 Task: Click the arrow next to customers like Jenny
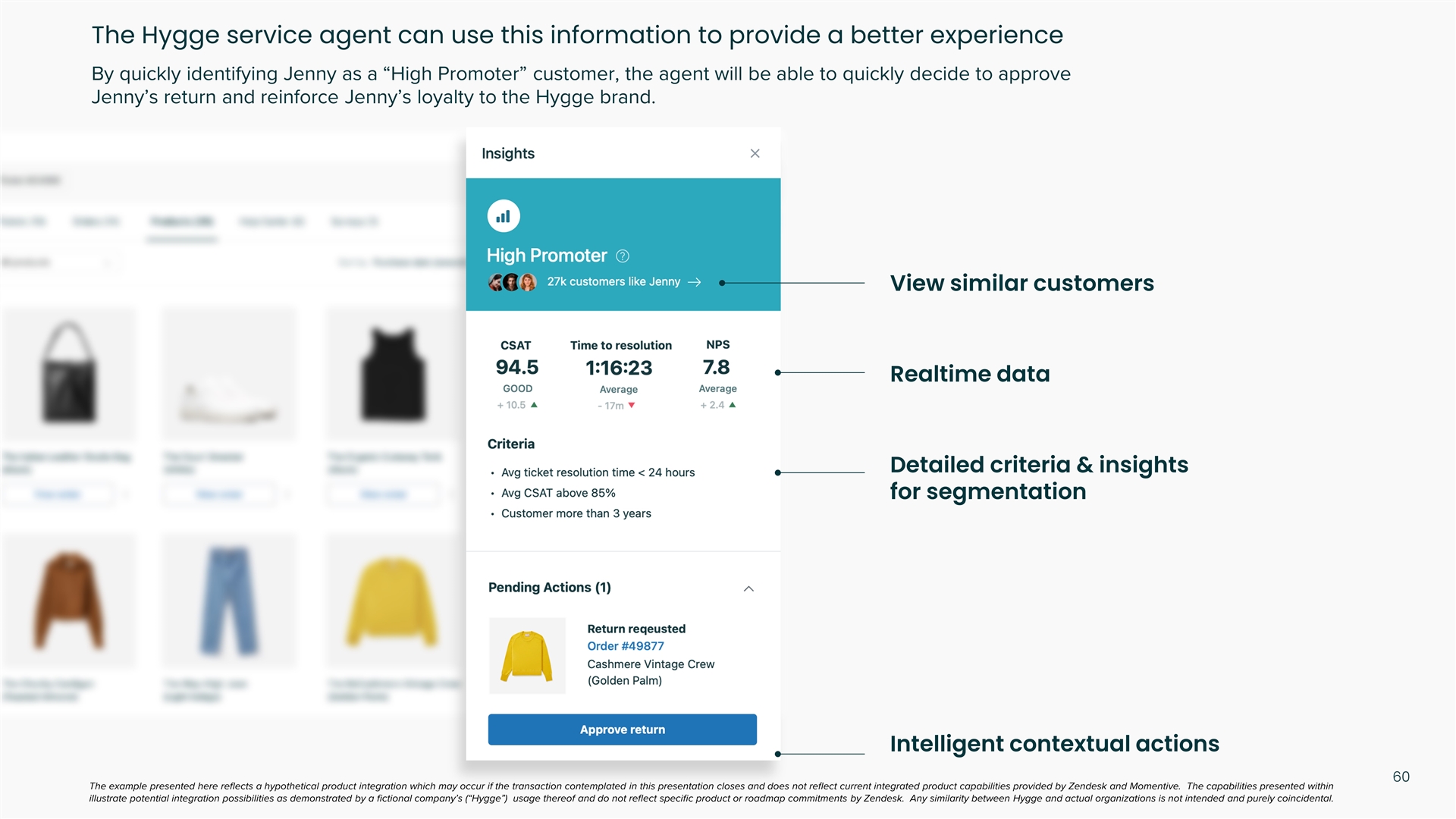tap(694, 282)
